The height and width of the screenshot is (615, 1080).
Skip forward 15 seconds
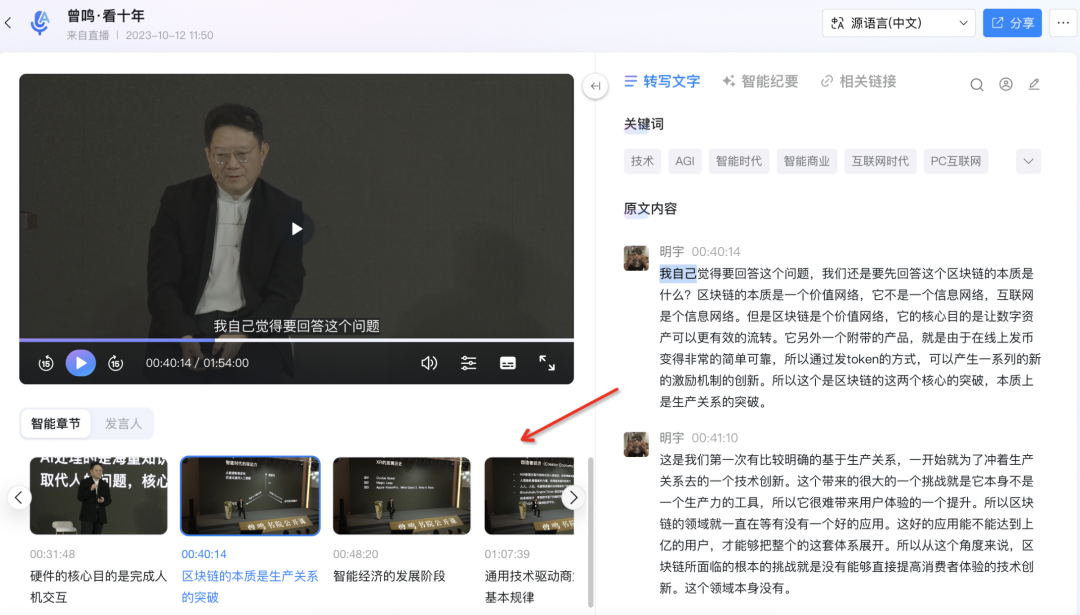coord(115,363)
